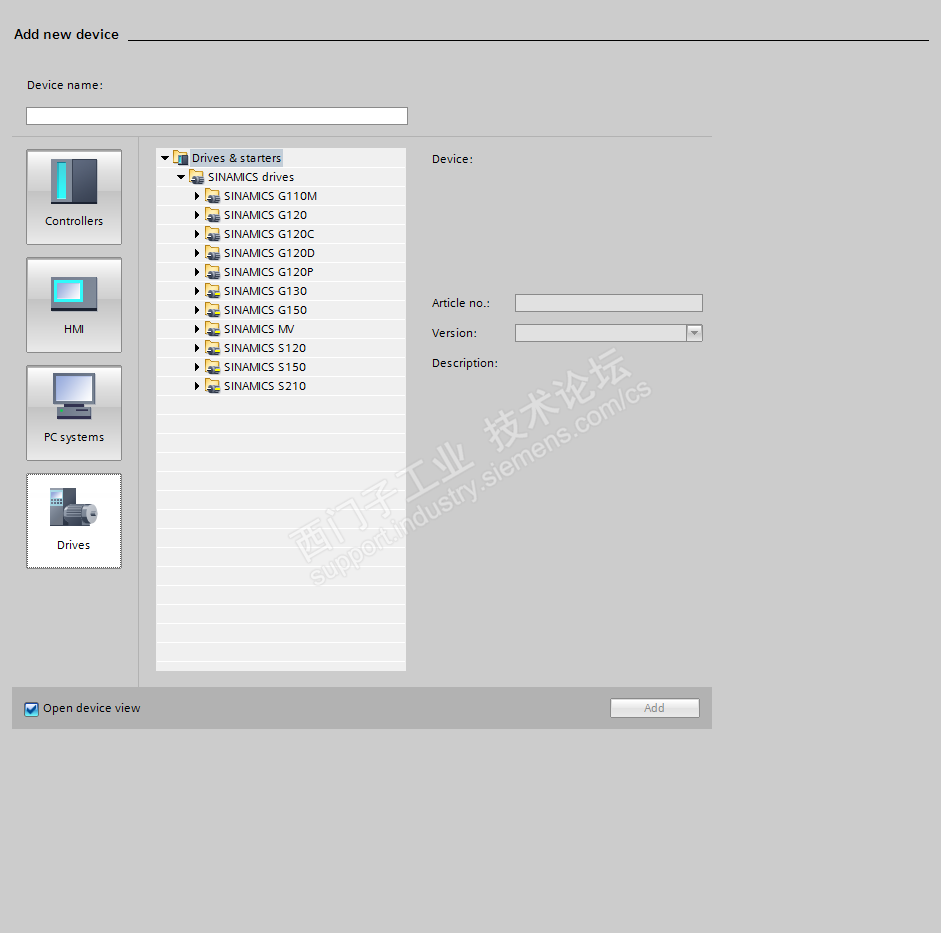
Task: Expand the SINAMICS S150 node
Action: click(197, 367)
